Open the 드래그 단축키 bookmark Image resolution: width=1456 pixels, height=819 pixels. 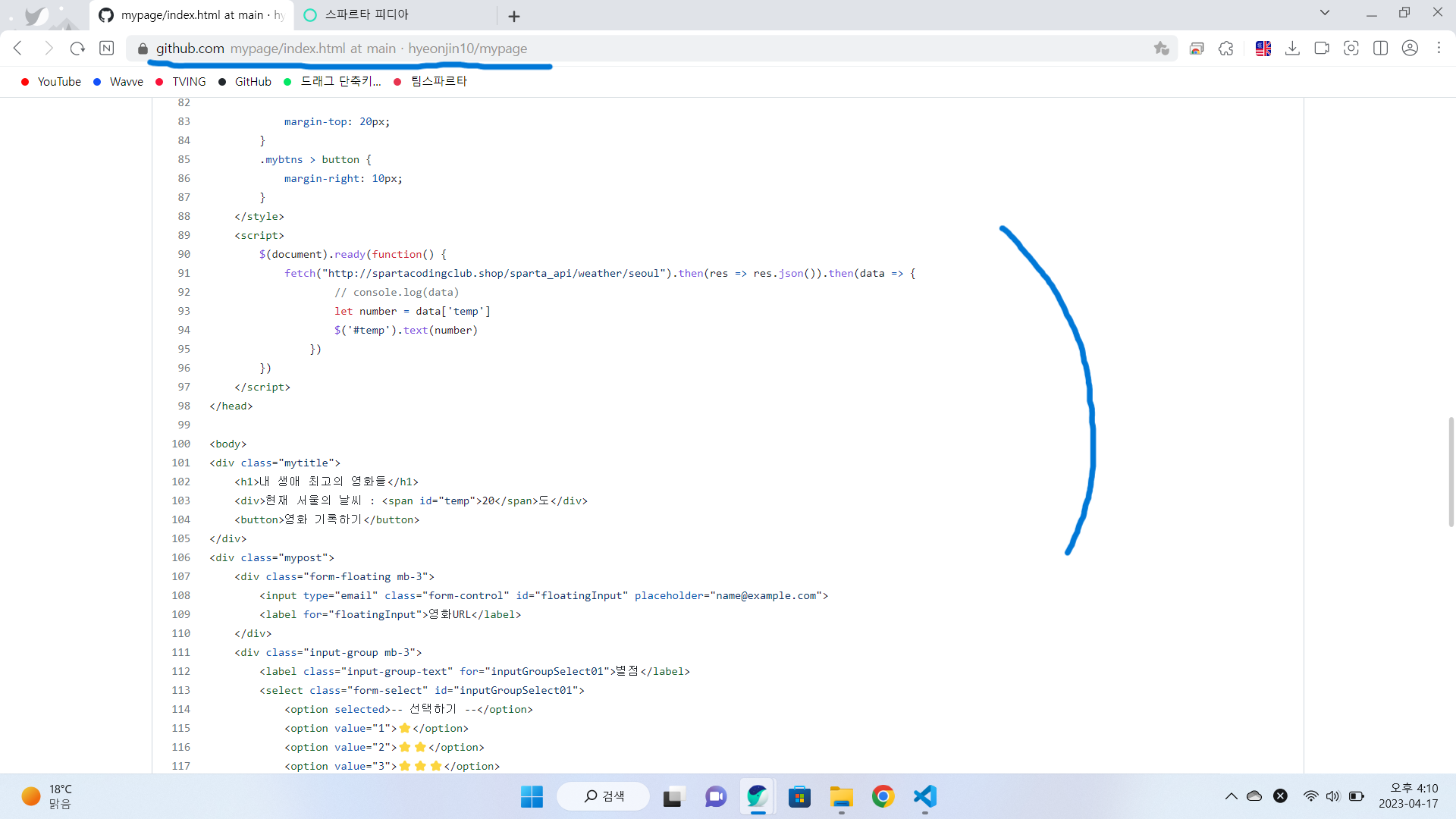(x=332, y=82)
